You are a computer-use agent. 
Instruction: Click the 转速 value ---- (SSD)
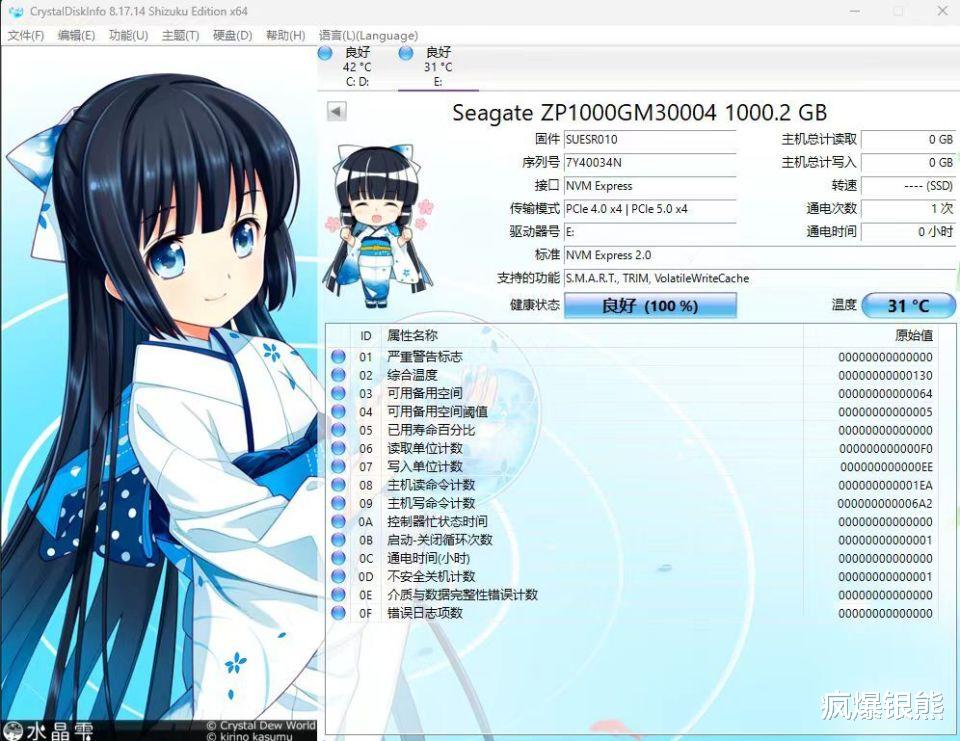point(908,186)
